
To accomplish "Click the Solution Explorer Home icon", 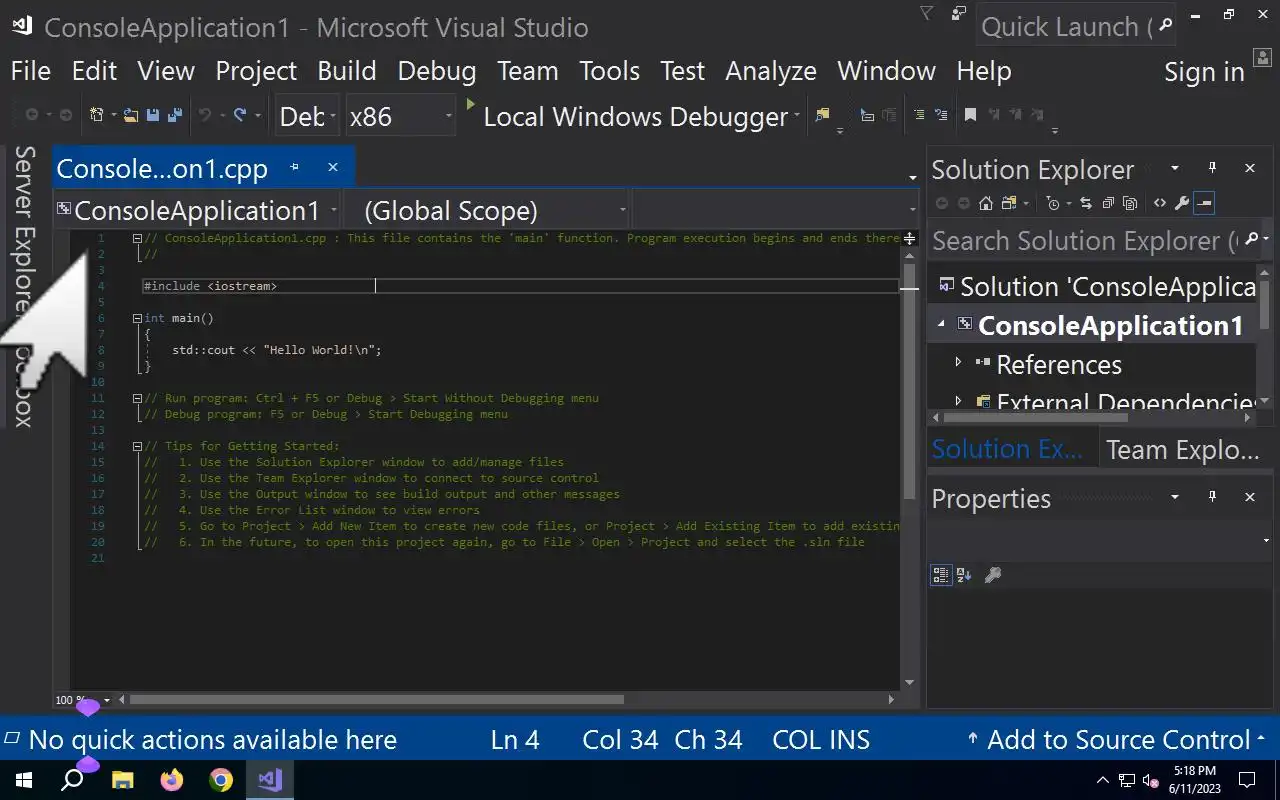I will pyautogui.click(x=986, y=203).
